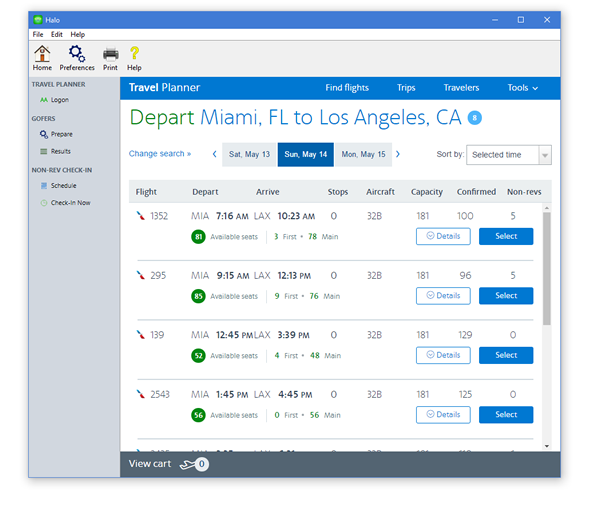The height and width of the screenshot is (506, 600).
Task: Click the 85 available seats badge
Action: [x=198, y=296]
